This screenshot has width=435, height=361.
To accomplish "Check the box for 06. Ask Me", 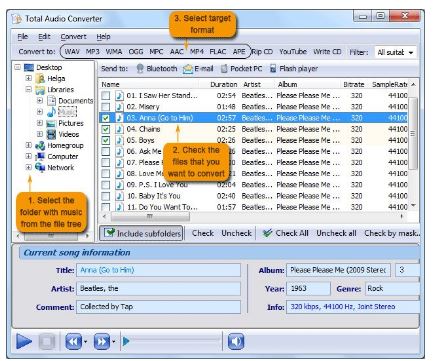I will click(x=106, y=151).
